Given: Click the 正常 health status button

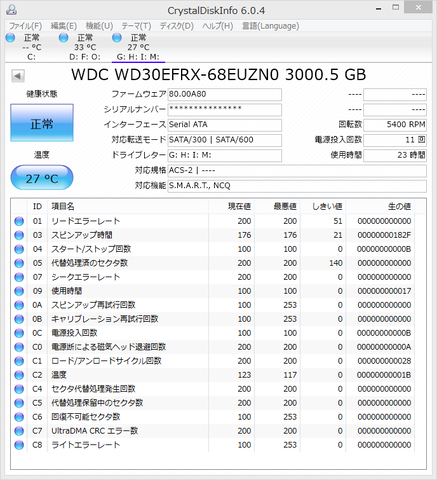Looking at the screenshot, I should point(42,123).
